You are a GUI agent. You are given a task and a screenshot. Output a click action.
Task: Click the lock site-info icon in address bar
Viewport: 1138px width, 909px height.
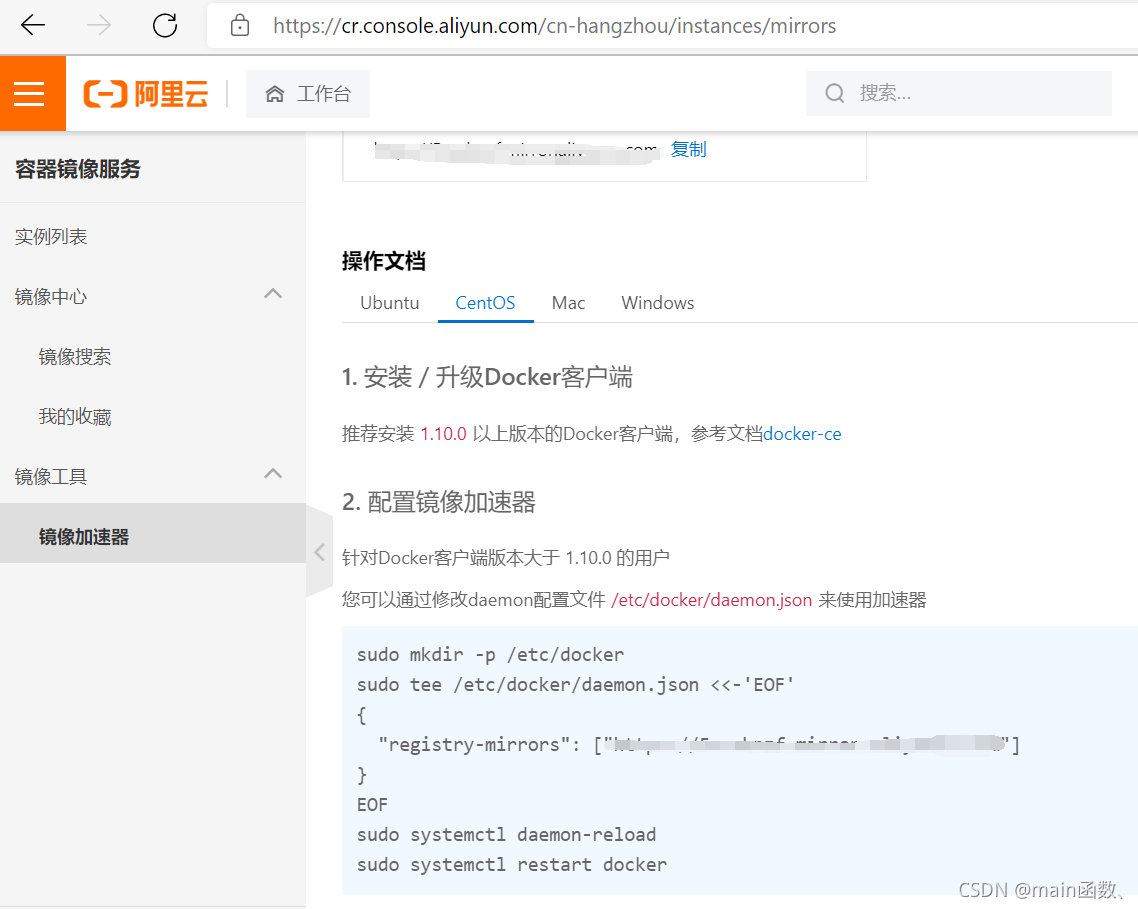[240, 26]
